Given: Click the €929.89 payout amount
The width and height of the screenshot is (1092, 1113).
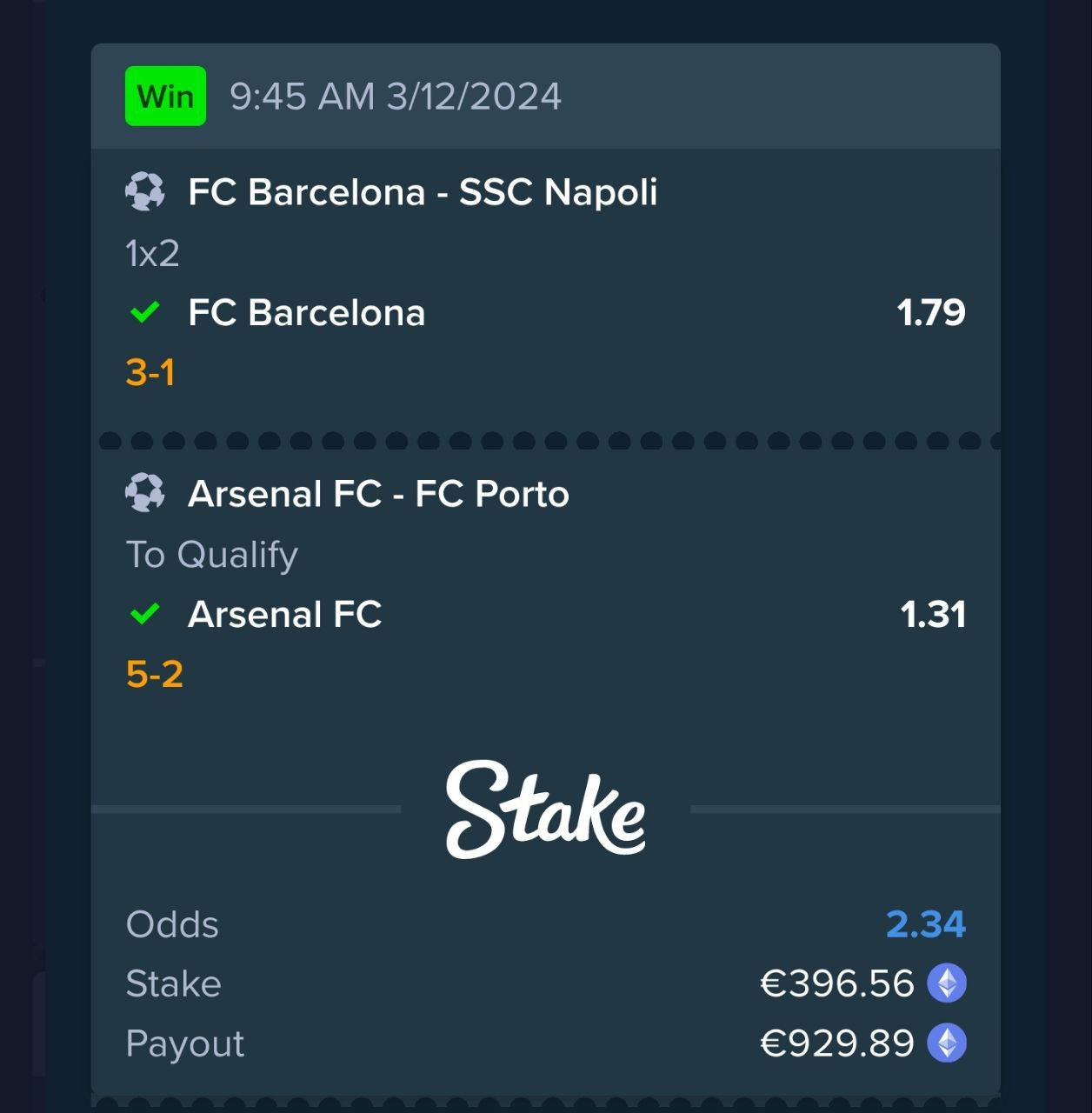Looking at the screenshot, I should tap(836, 1043).
